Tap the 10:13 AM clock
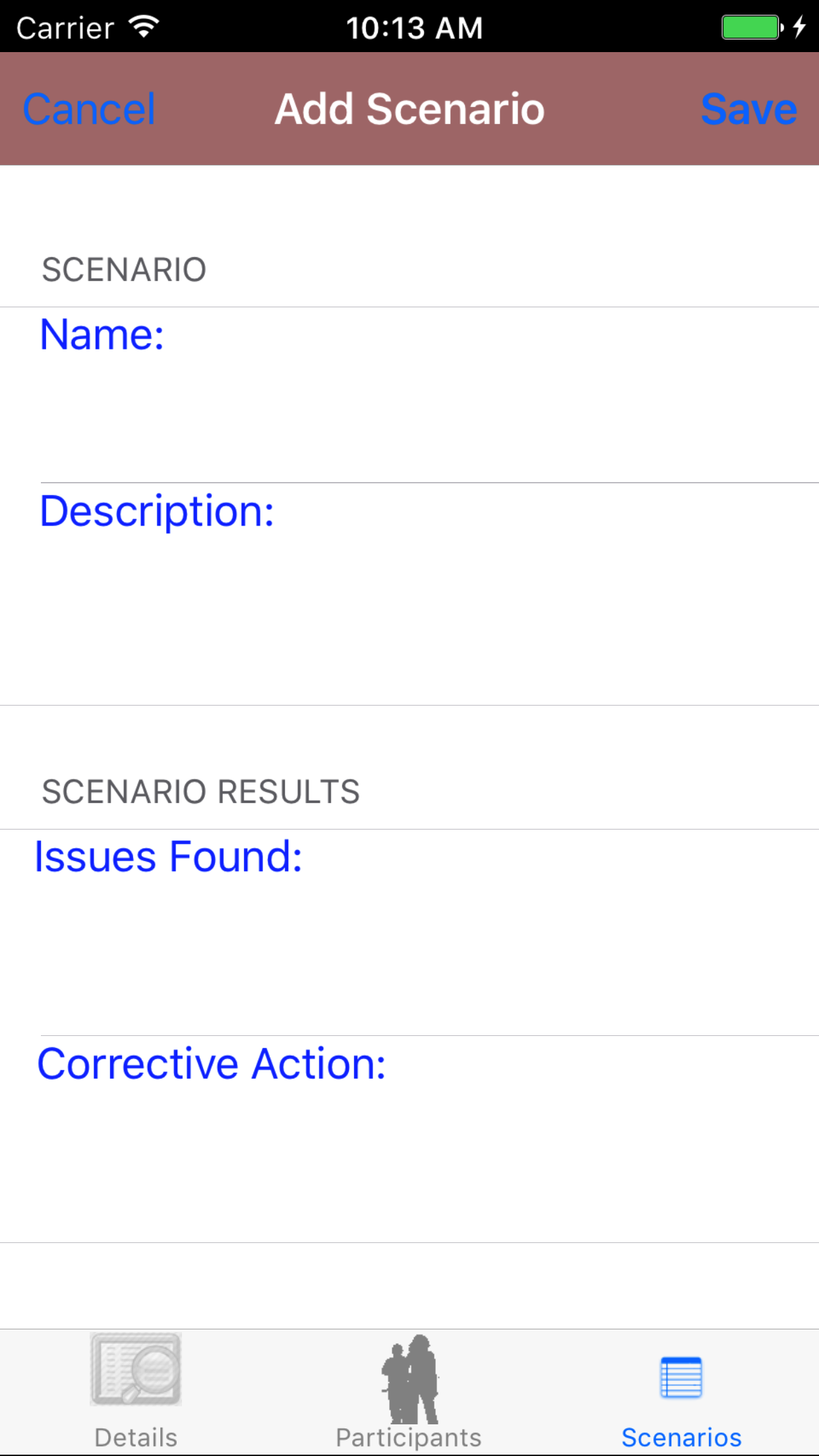 (414, 28)
